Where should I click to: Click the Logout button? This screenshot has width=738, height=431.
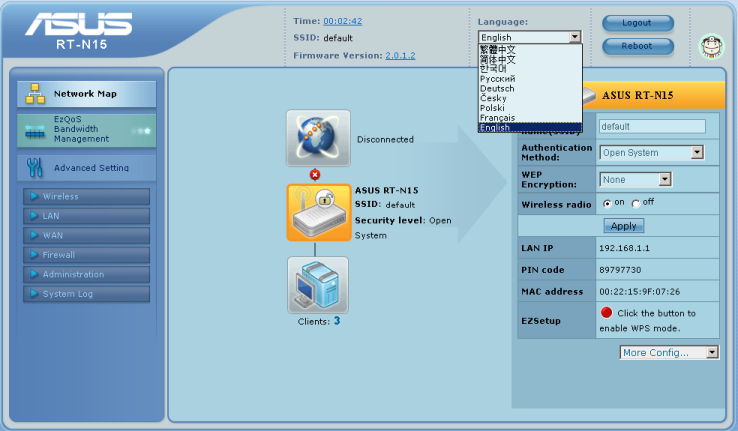click(x=638, y=23)
